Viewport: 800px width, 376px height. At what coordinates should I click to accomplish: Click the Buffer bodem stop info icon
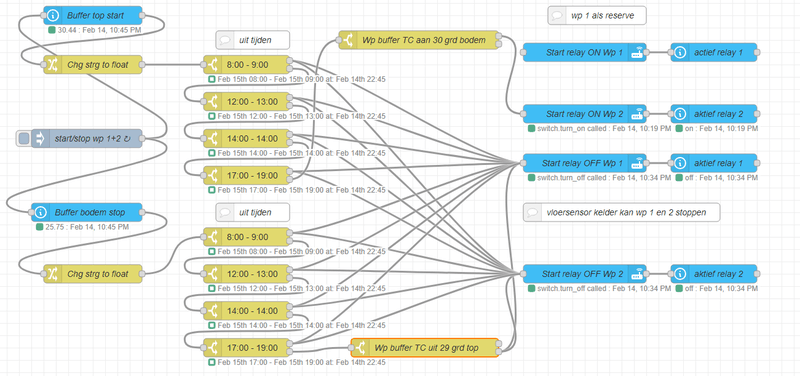tap(41, 212)
